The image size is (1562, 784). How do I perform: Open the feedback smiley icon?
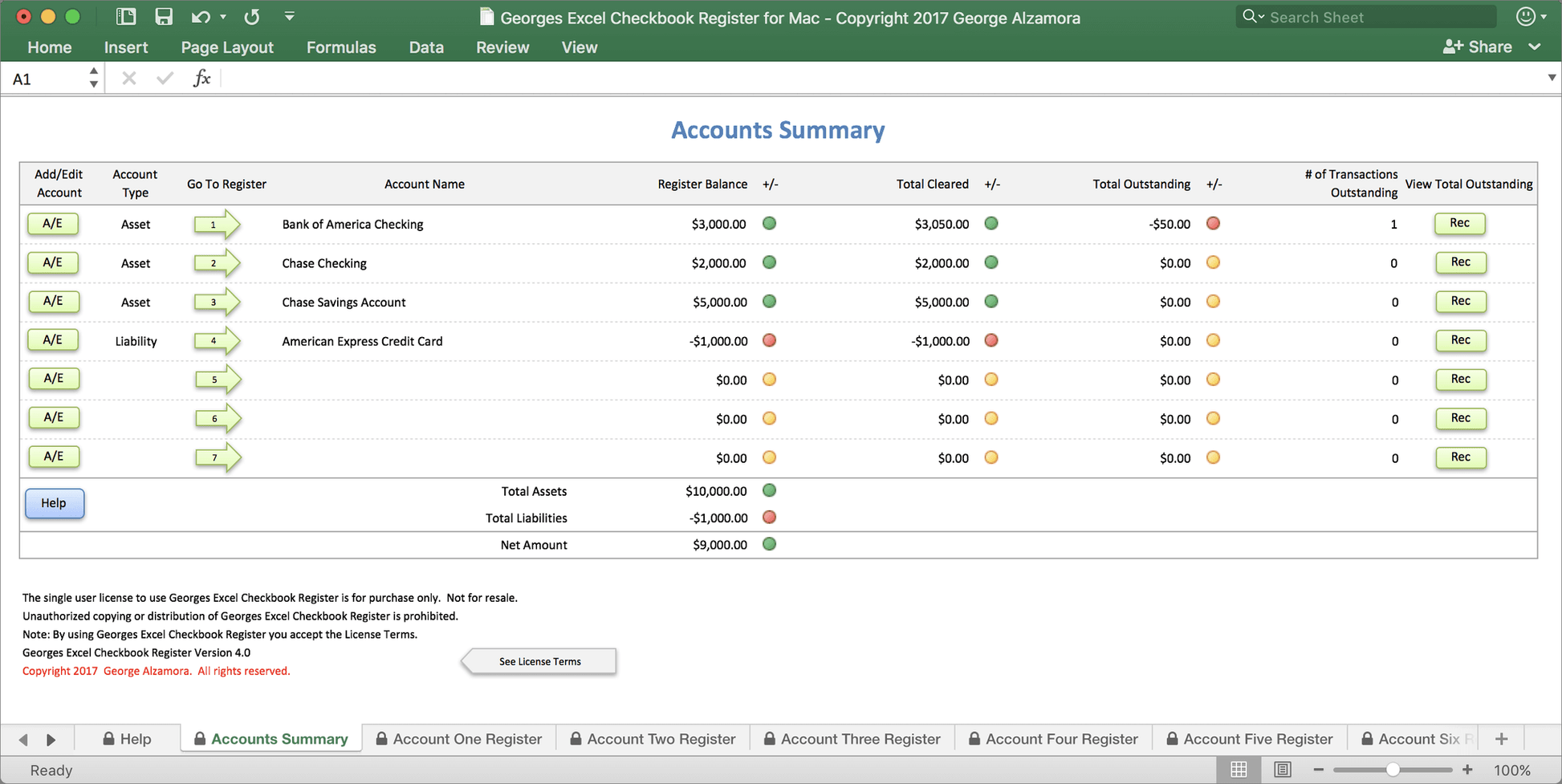pos(1526,16)
